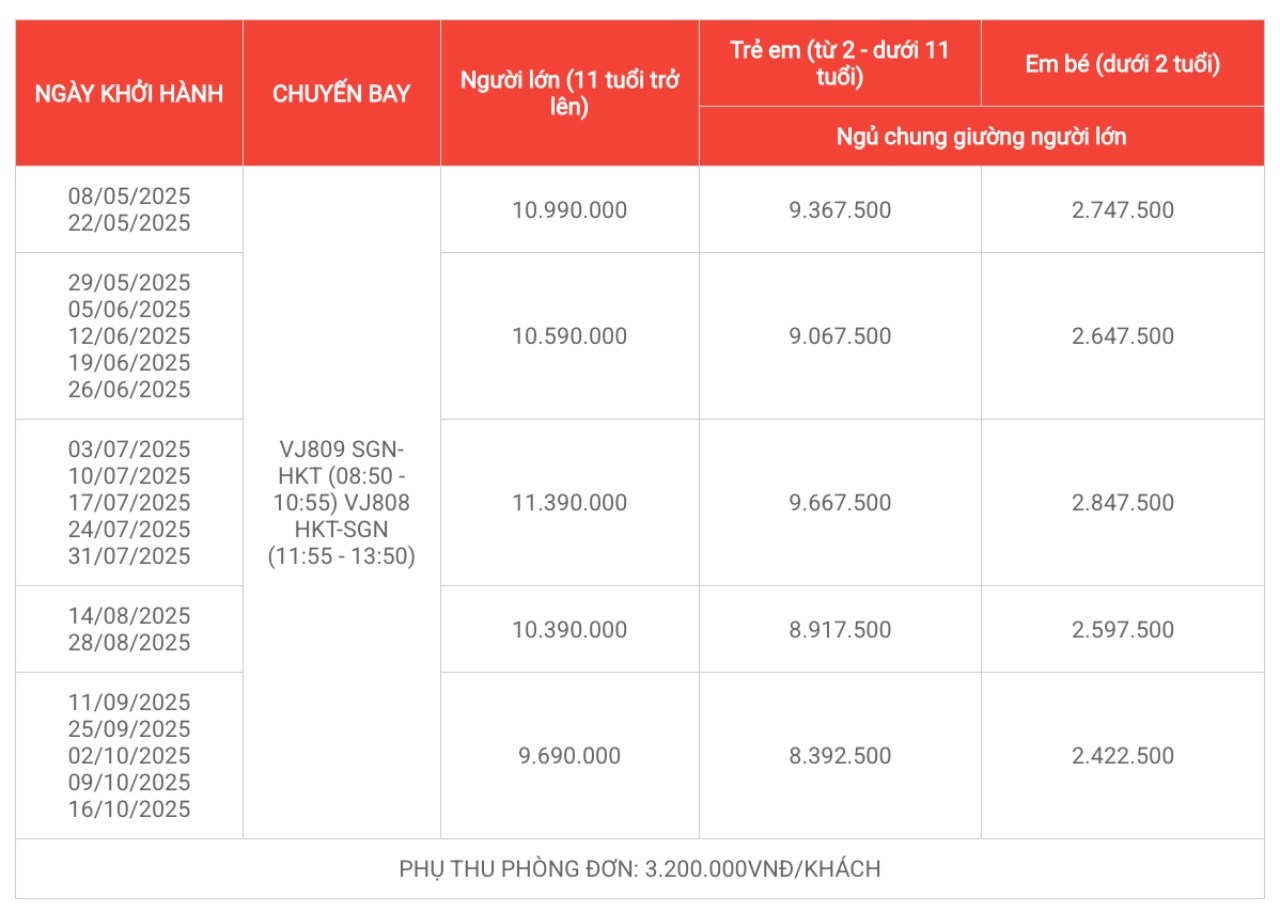The height and width of the screenshot is (912, 1280).
Task: Select departure date 16/10/2025
Action: click(x=129, y=810)
